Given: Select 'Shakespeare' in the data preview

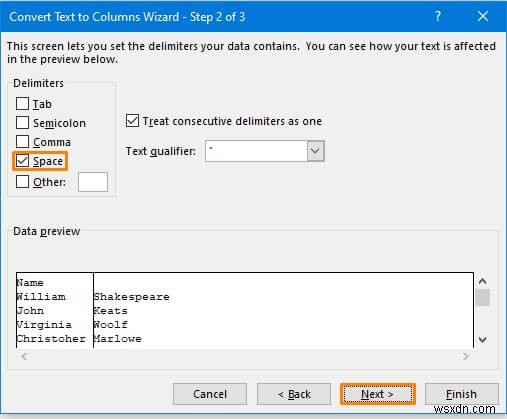Looking at the screenshot, I should (132, 297).
